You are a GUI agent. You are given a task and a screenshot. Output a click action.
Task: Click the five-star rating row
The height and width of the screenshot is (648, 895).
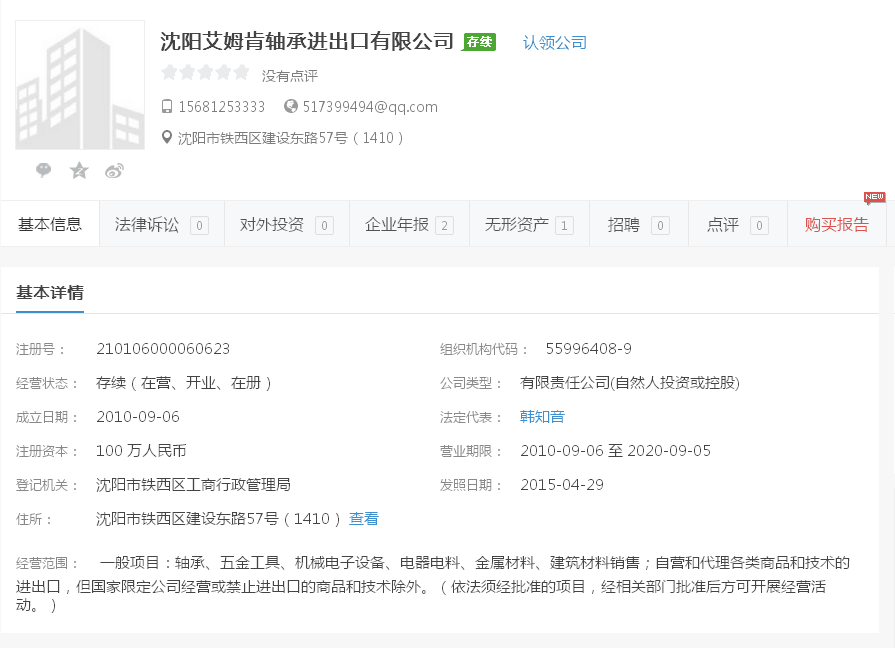click(x=205, y=73)
